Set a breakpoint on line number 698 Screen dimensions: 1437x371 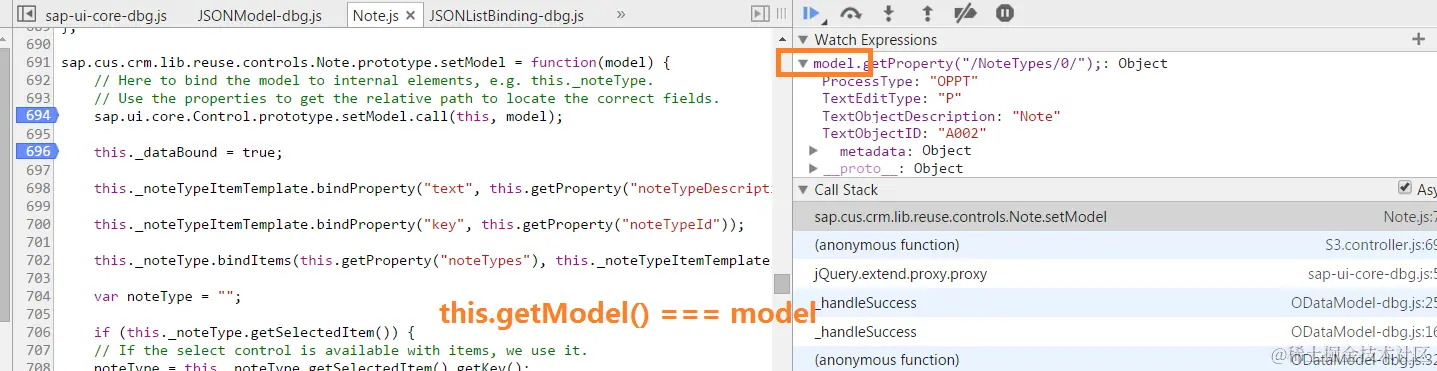click(x=38, y=188)
